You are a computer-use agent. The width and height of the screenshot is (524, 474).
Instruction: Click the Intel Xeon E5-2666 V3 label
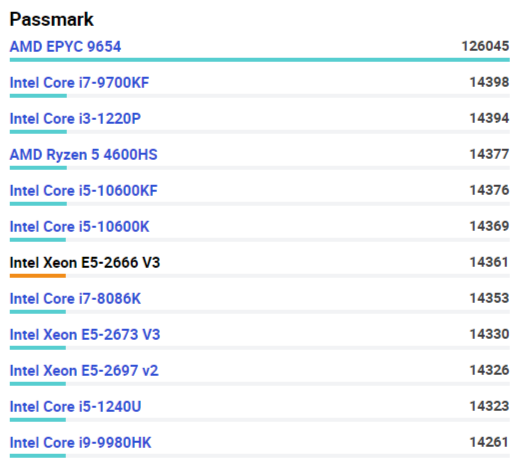click(x=85, y=263)
